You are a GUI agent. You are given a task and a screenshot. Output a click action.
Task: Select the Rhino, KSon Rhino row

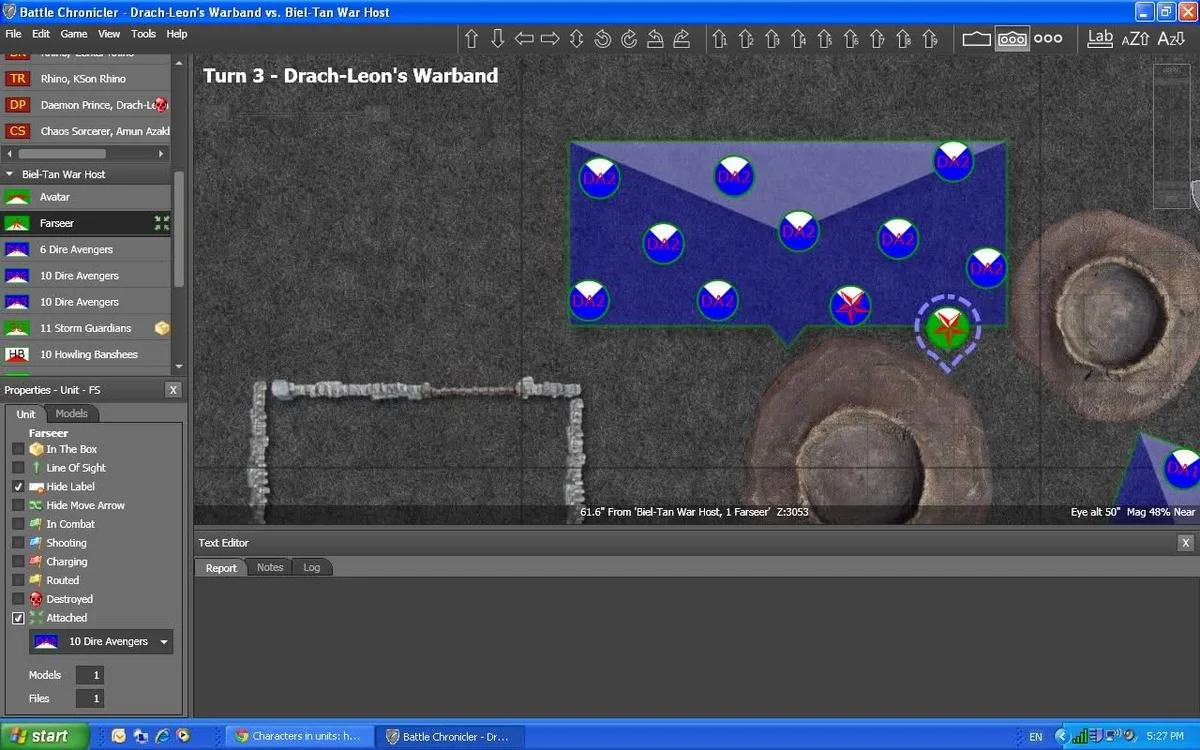click(87, 78)
